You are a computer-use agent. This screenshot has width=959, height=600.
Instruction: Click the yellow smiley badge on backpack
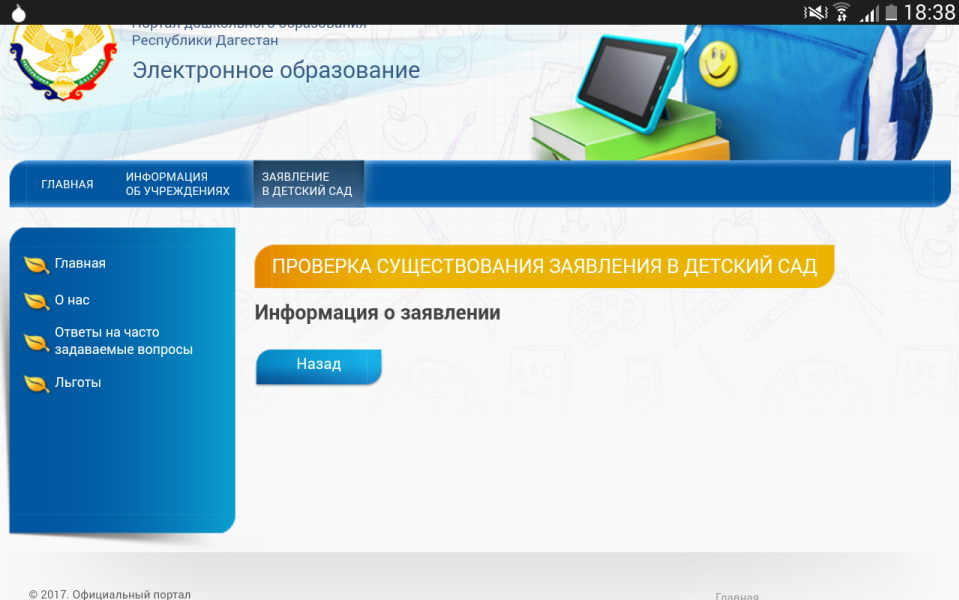point(717,64)
